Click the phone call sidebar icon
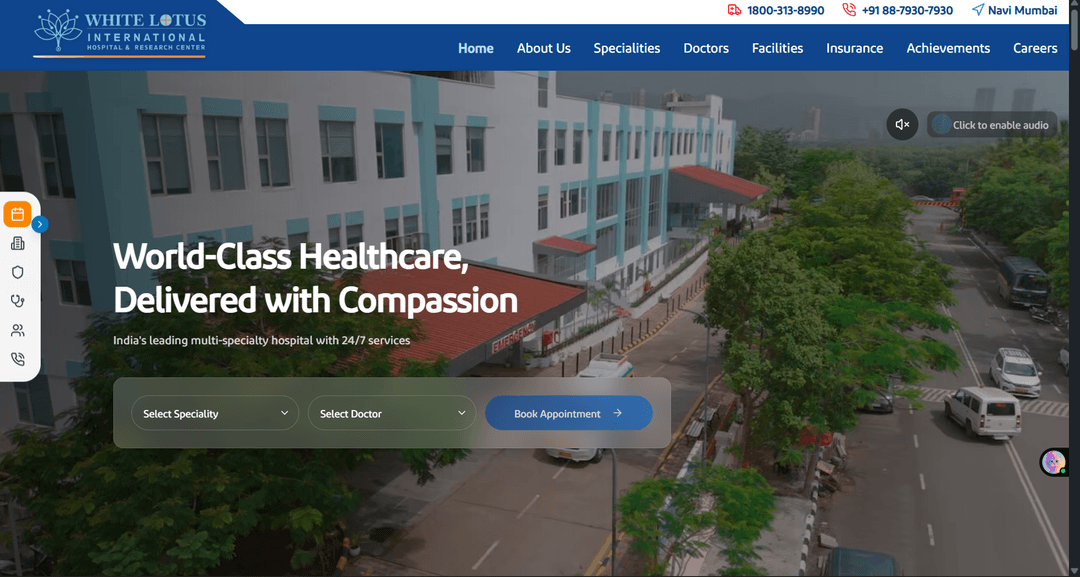The height and width of the screenshot is (577, 1080). click(18, 359)
